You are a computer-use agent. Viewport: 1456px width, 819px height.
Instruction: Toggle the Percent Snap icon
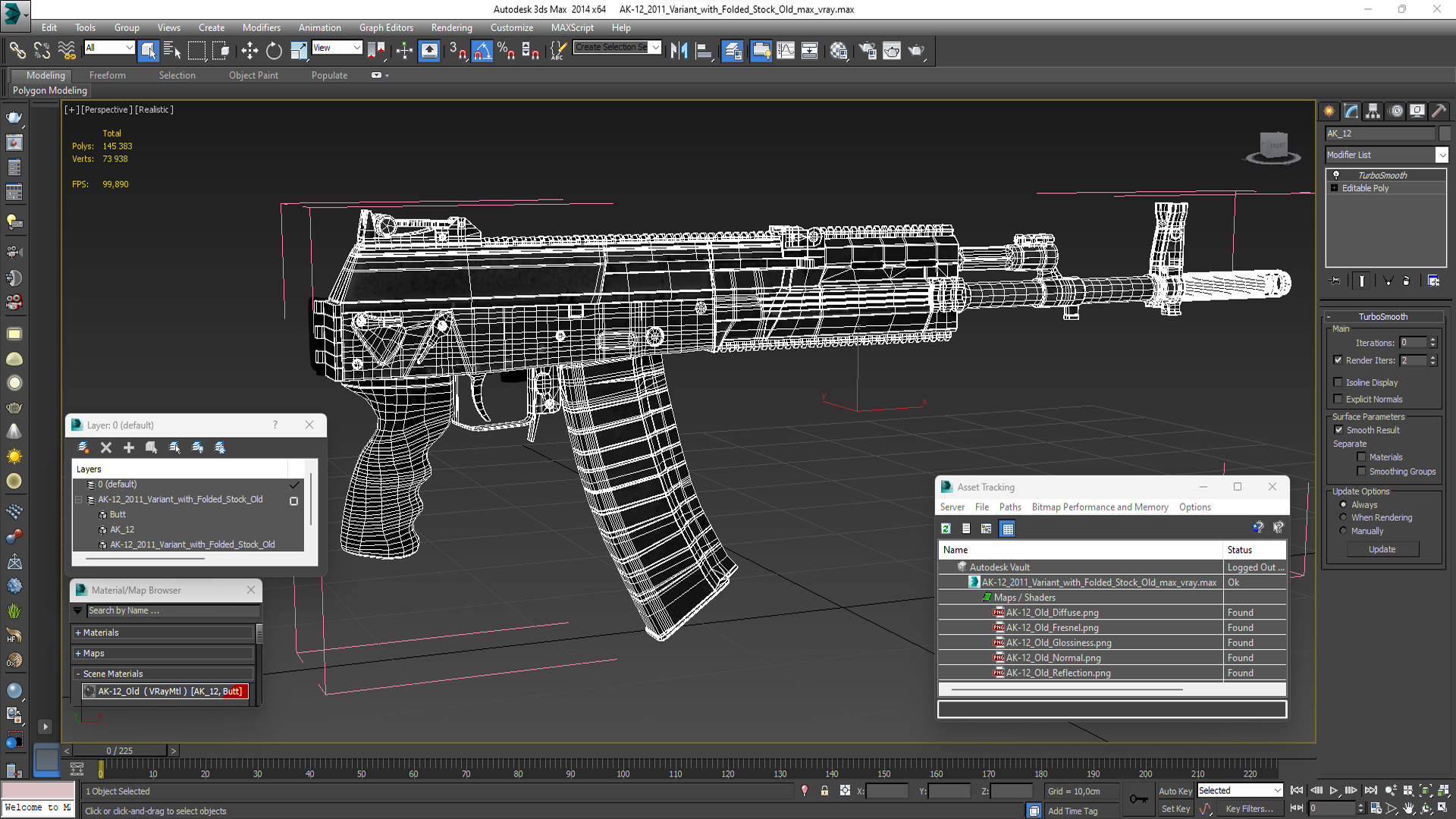(x=506, y=51)
